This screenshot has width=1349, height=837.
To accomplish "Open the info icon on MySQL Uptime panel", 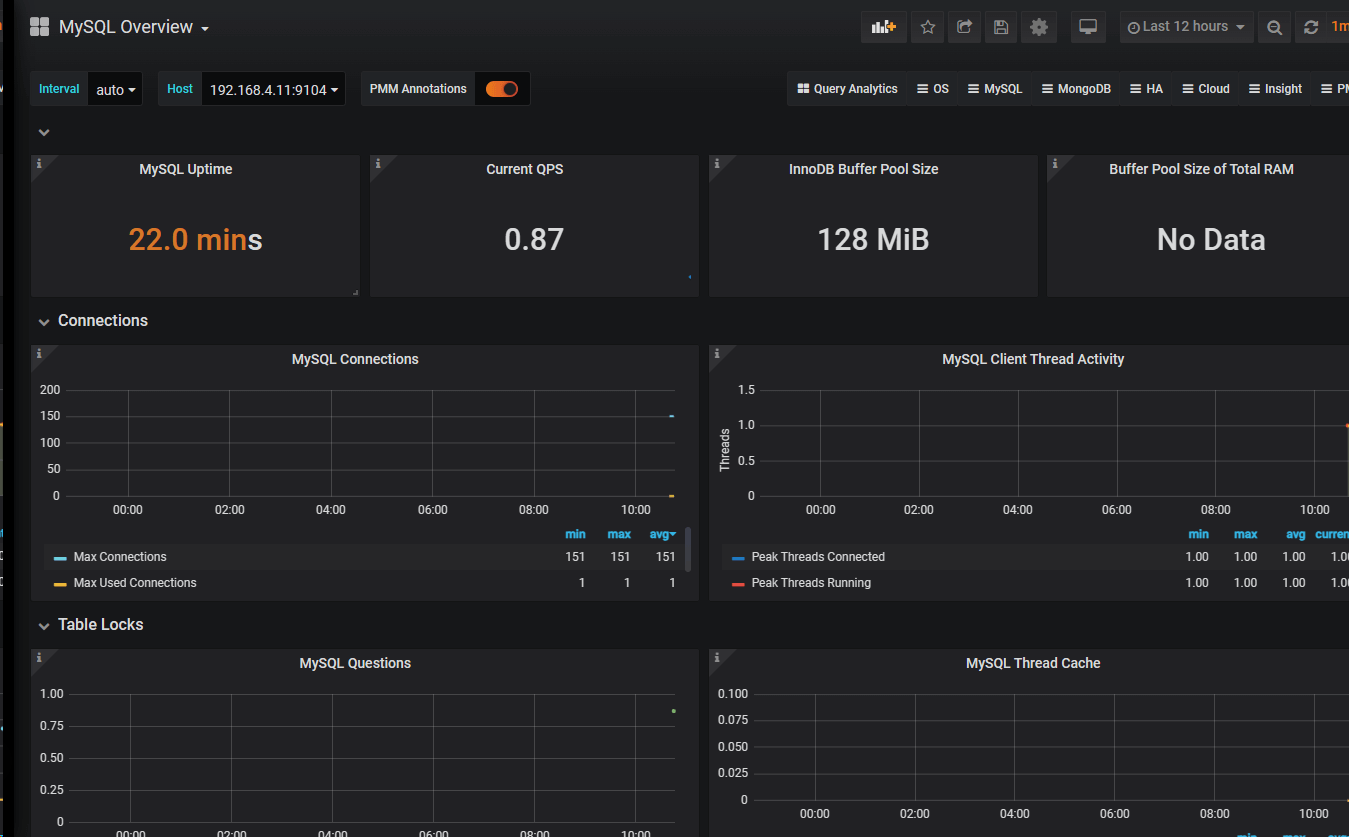I will [39, 163].
